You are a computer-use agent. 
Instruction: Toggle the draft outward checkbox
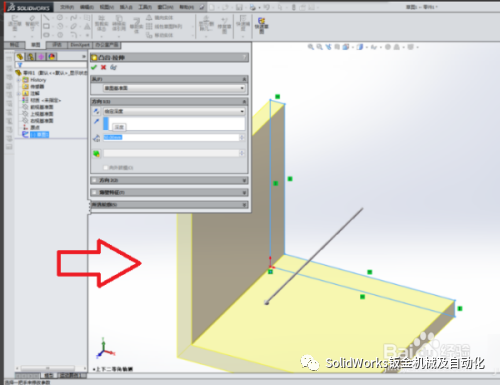pyautogui.click(x=106, y=168)
